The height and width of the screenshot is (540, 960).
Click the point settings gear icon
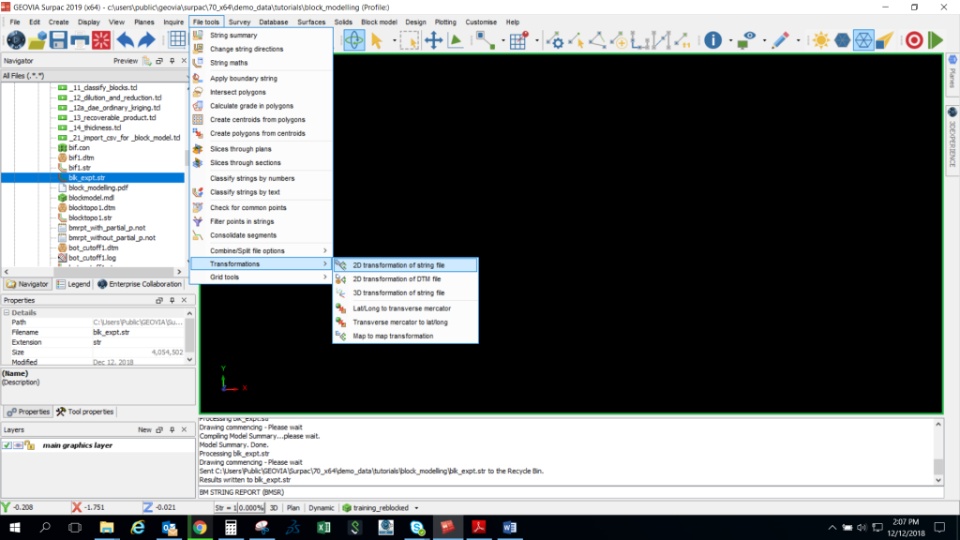[555, 40]
